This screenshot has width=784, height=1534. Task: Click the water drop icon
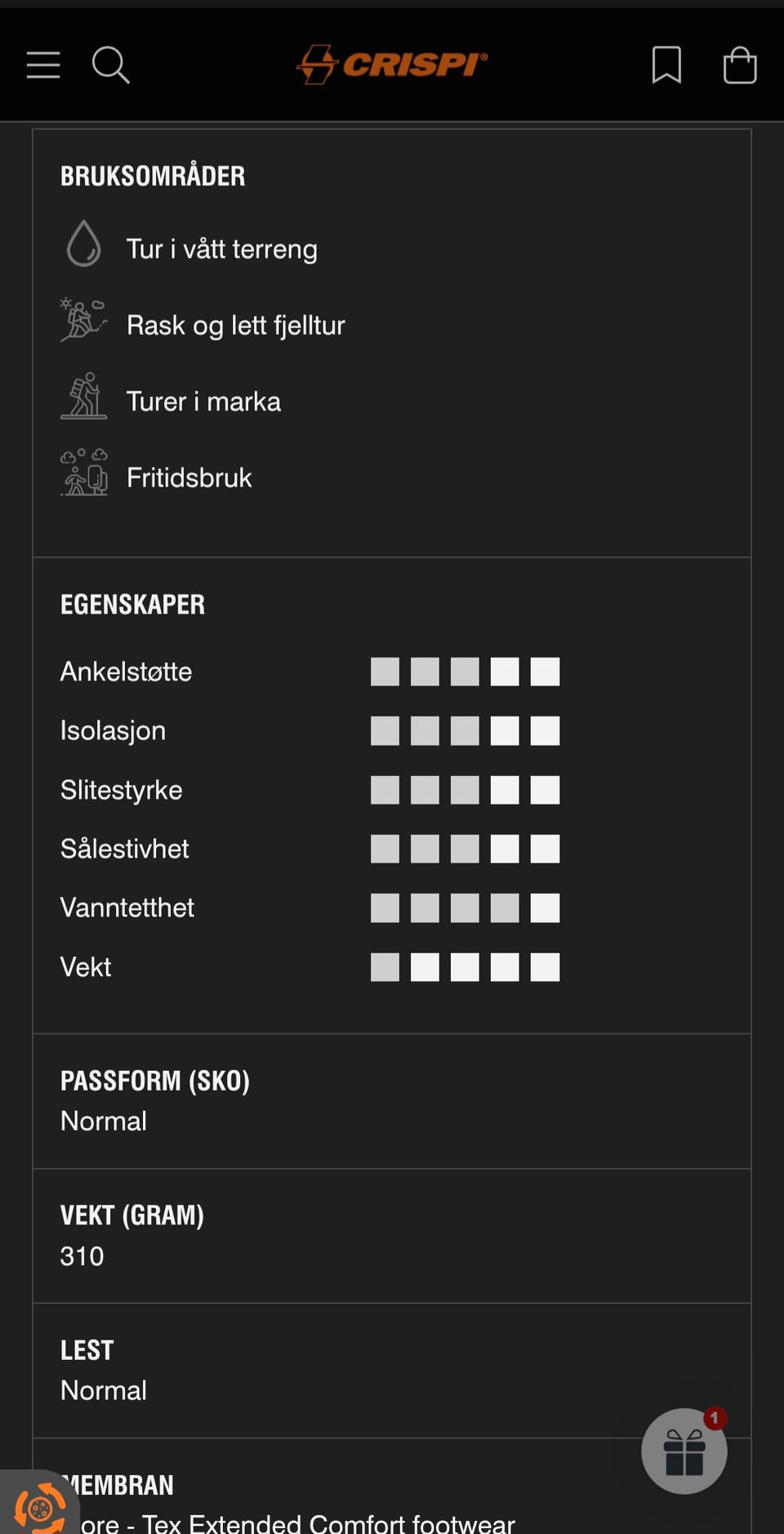pos(83,243)
